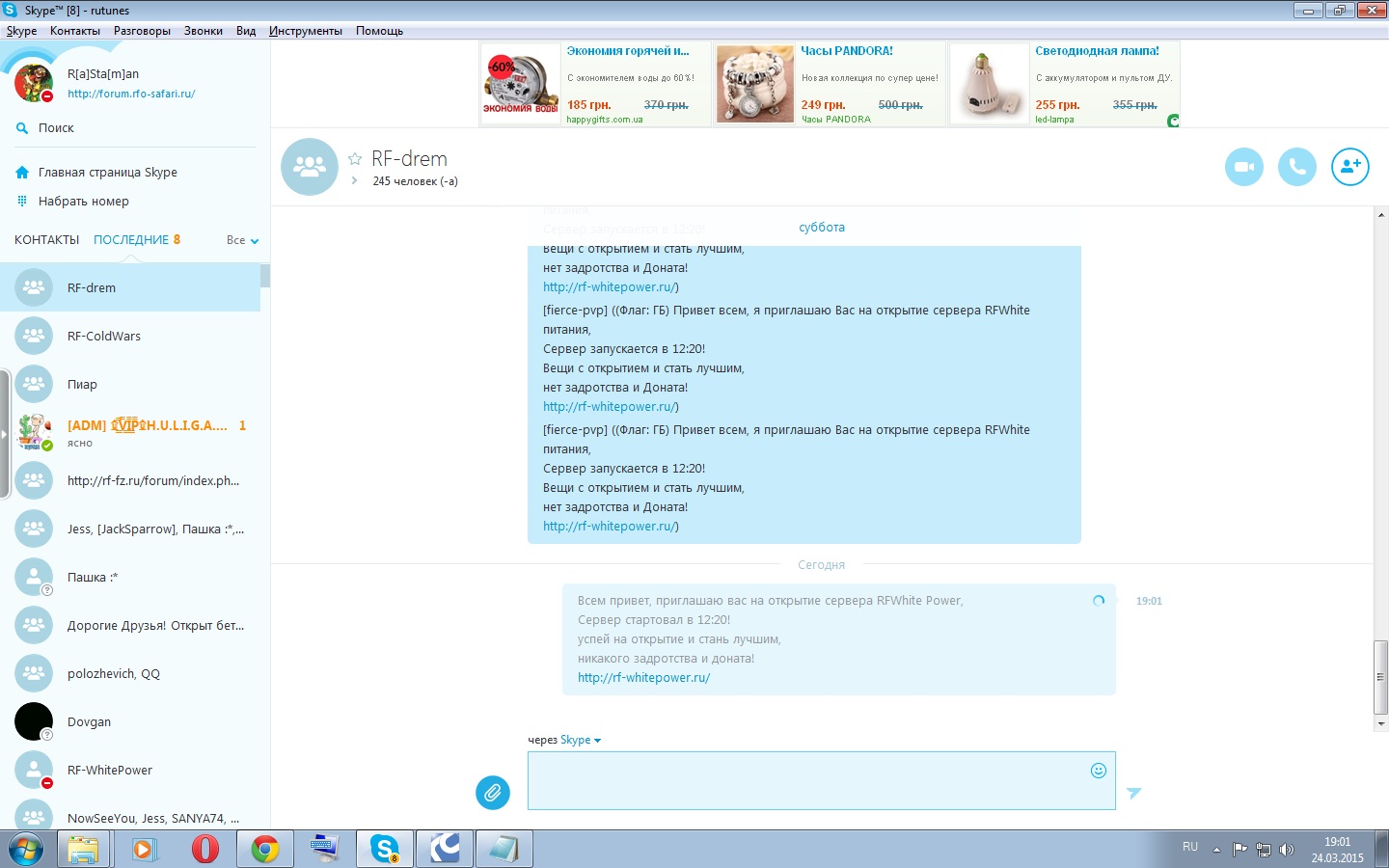This screenshot has height=868, width=1389.
Task: Mark RF-drem as favorite with the star
Action: click(x=355, y=159)
